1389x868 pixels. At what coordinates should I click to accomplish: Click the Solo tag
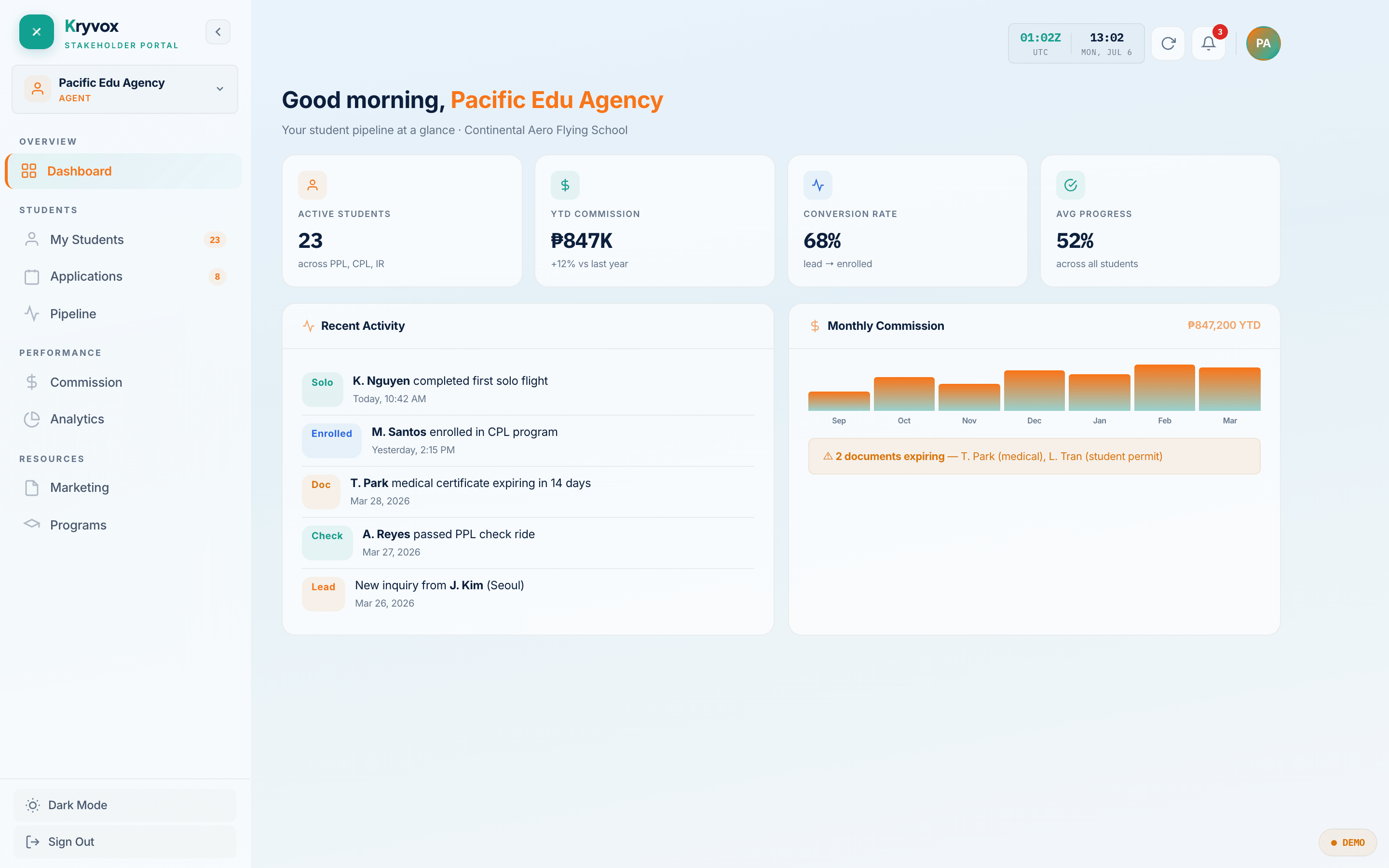(322, 389)
